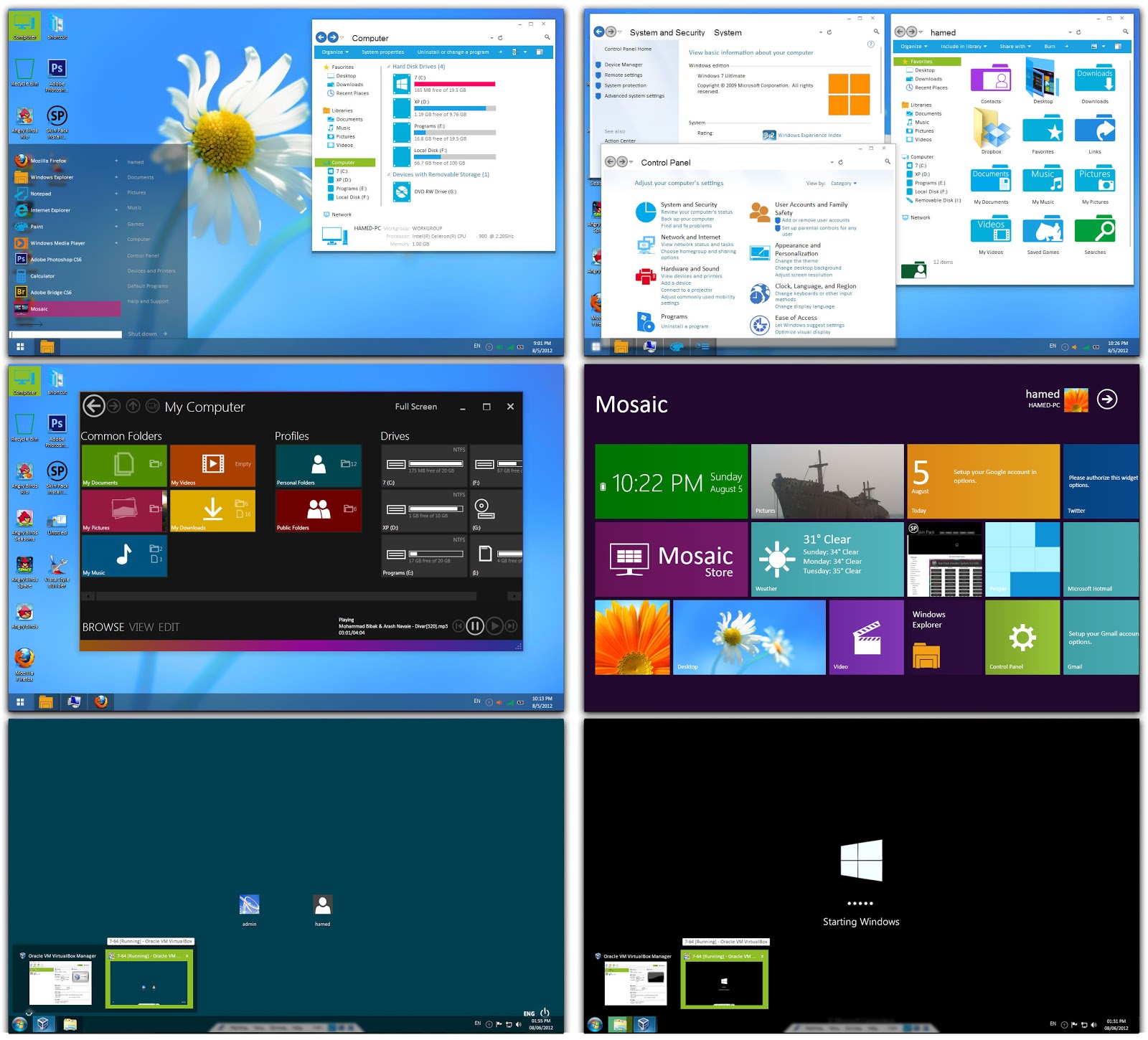Screen dimensions: 1148x1040
Task: Open the orange My Videos tile under Common Folders
Action: tap(212, 465)
